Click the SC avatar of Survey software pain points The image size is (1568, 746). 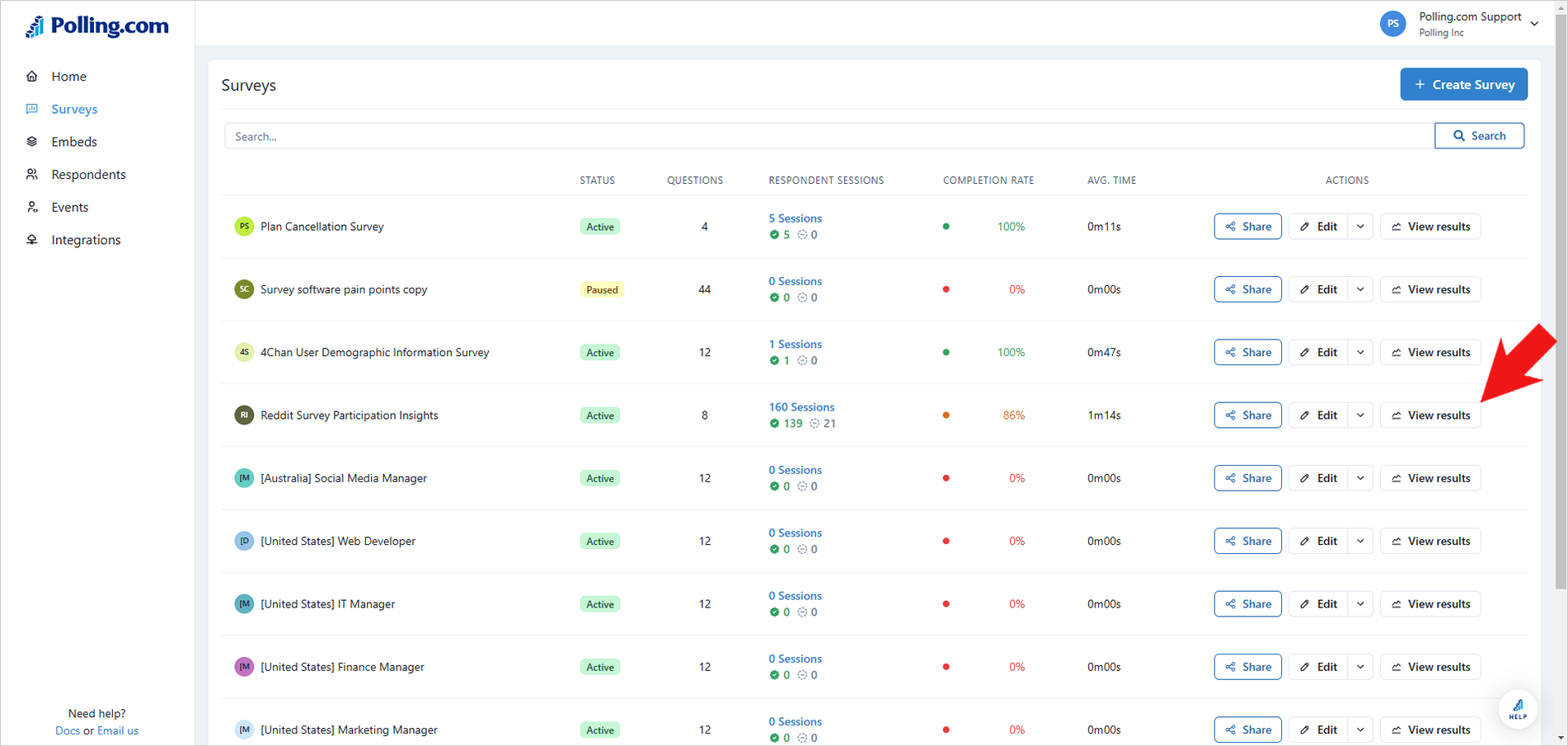tap(244, 289)
